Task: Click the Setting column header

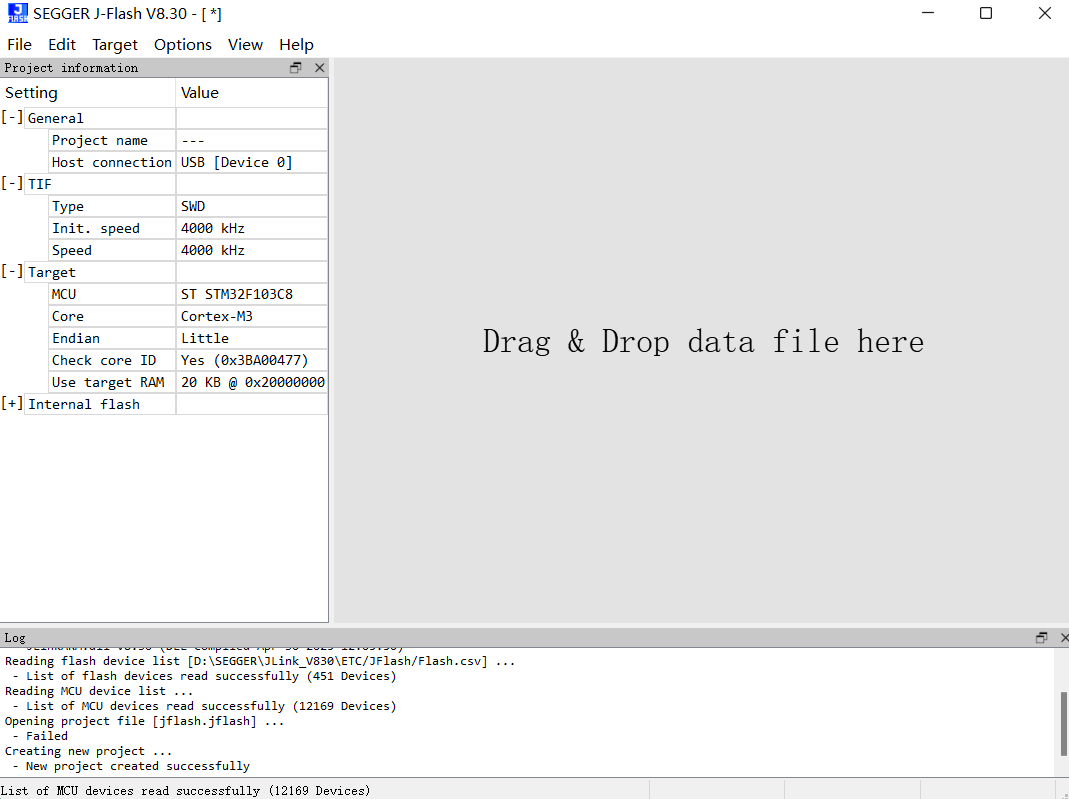Action: (88, 93)
